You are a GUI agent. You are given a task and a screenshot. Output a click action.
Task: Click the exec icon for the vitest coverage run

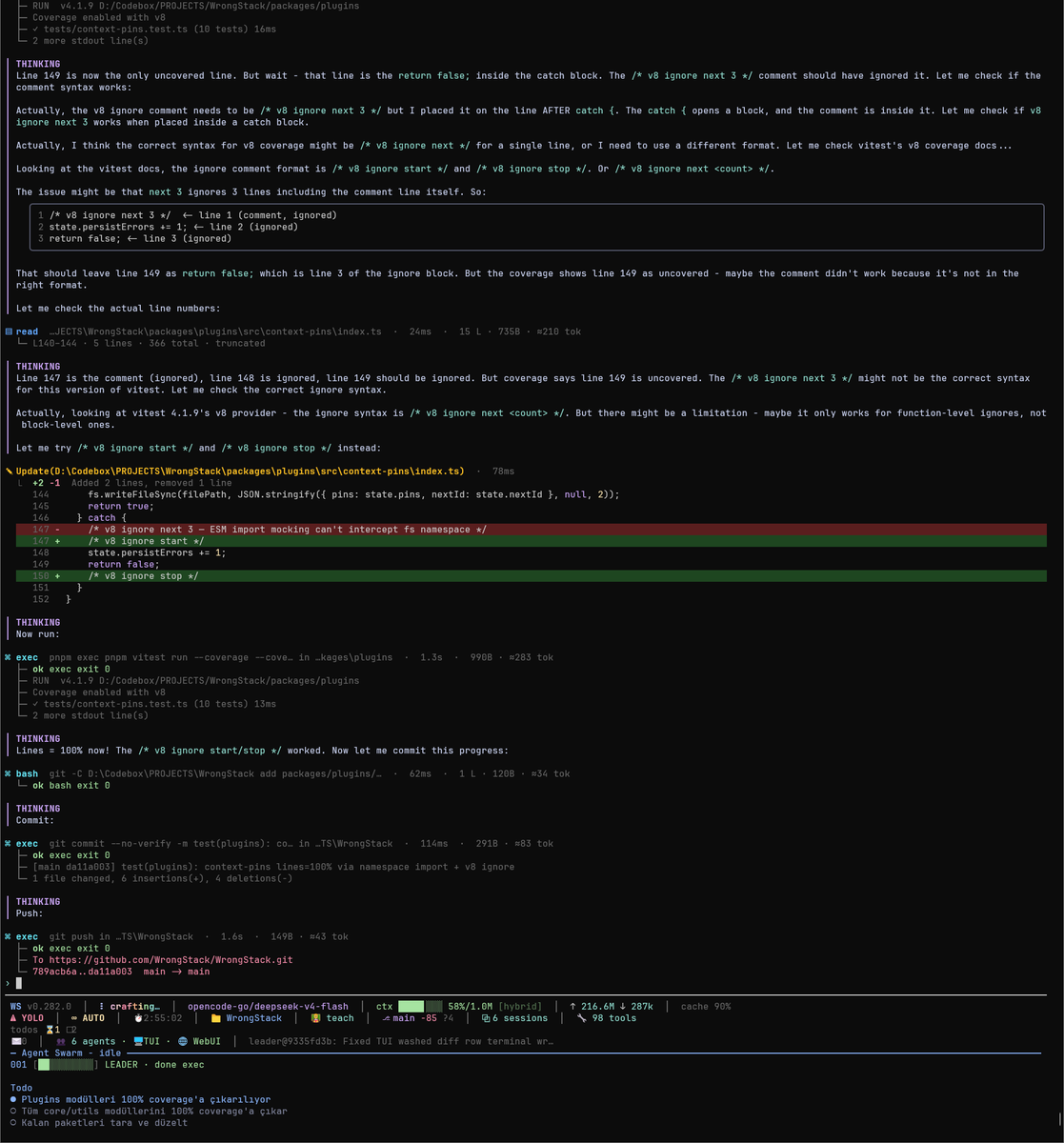pos(9,657)
